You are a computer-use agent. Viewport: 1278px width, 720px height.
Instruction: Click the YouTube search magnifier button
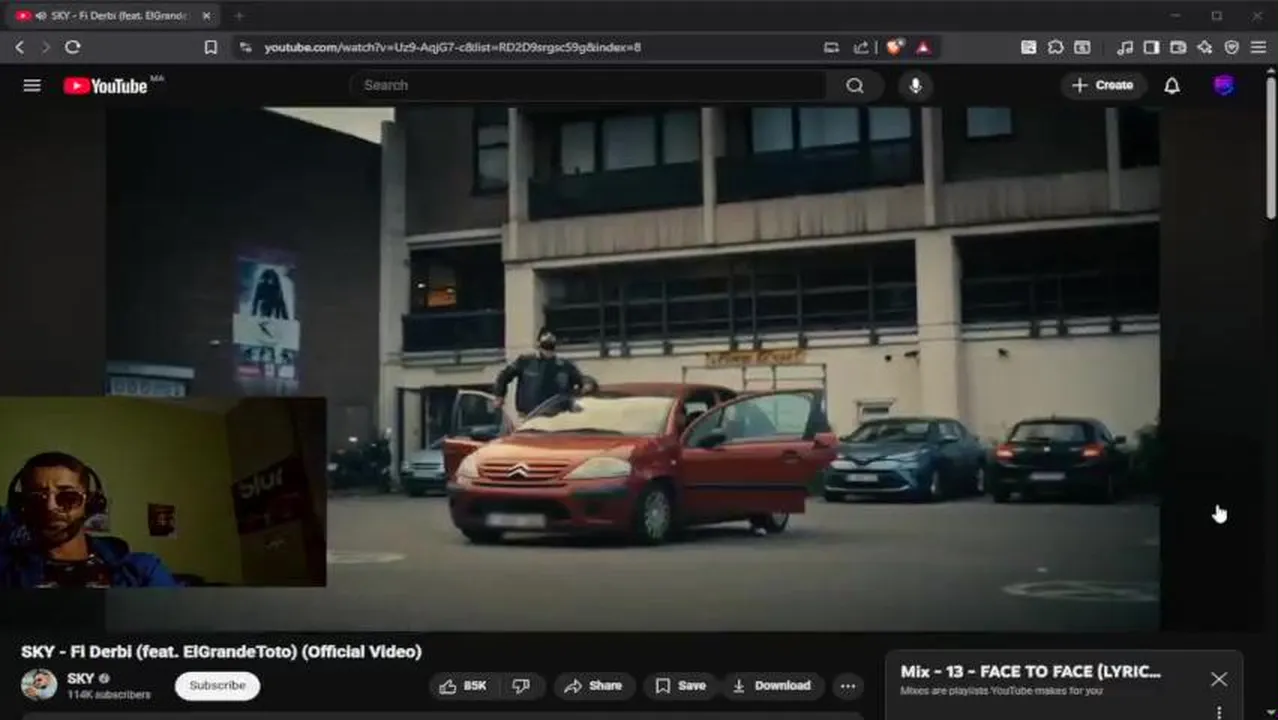pos(855,86)
